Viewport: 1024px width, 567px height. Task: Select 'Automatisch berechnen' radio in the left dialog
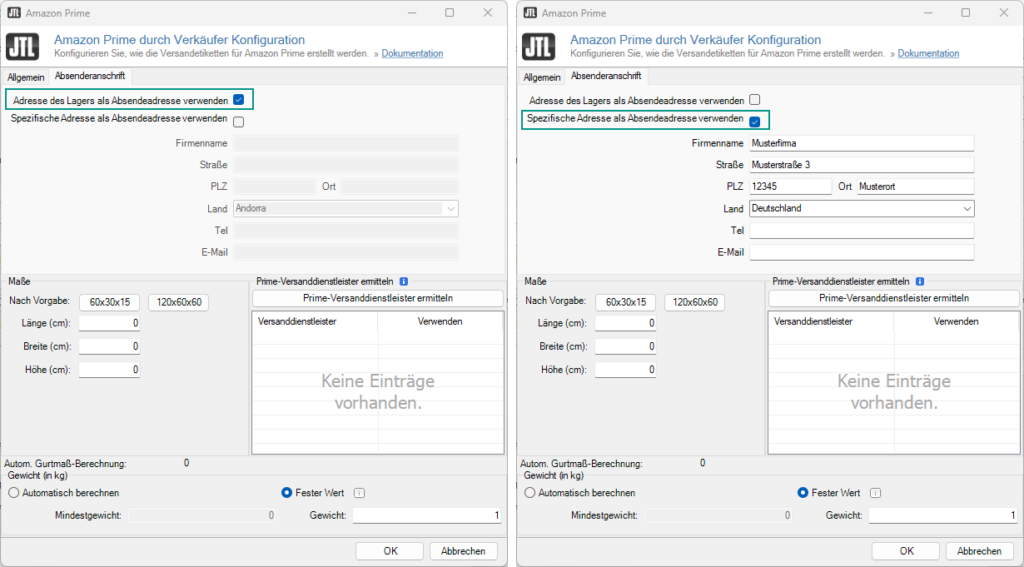pos(14,493)
